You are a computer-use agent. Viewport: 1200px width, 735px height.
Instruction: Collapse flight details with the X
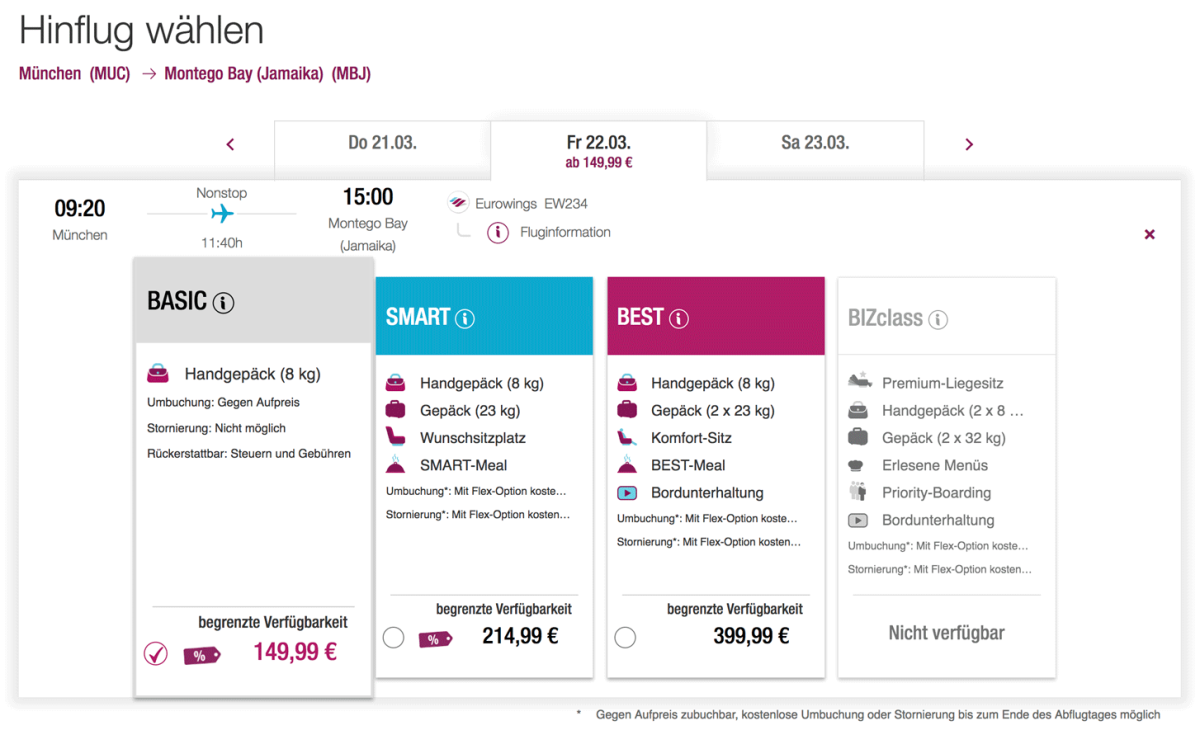pyautogui.click(x=1149, y=234)
